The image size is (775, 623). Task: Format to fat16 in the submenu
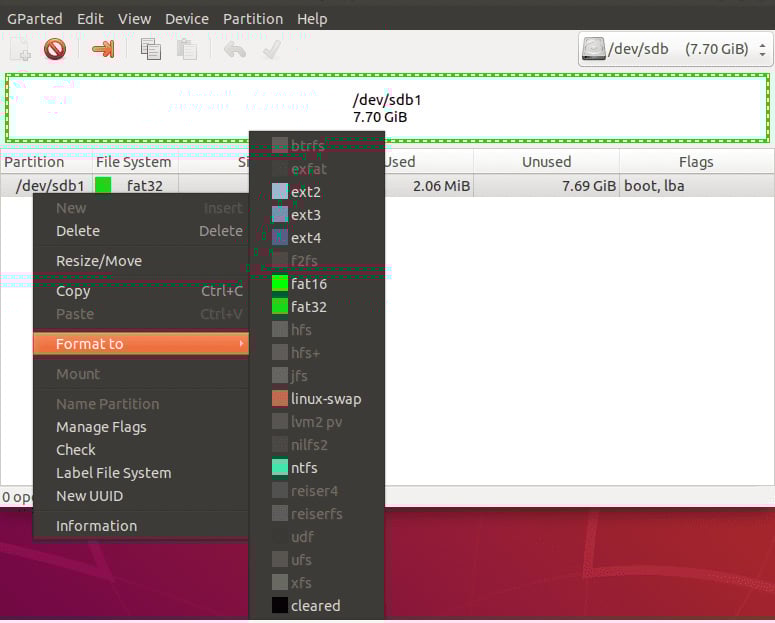[317, 284]
